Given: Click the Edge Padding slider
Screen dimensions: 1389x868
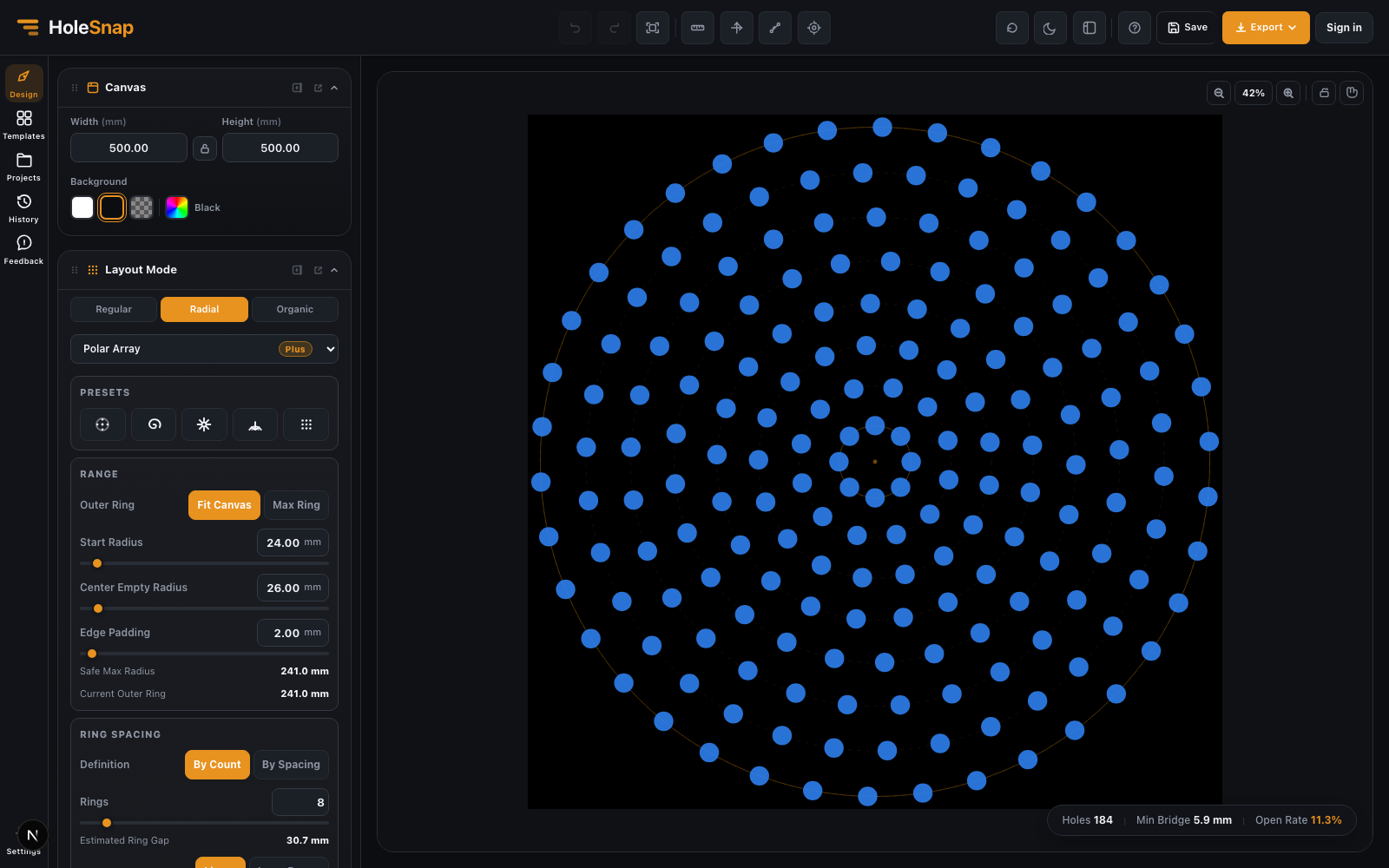Looking at the screenshot, I should 204,654.
